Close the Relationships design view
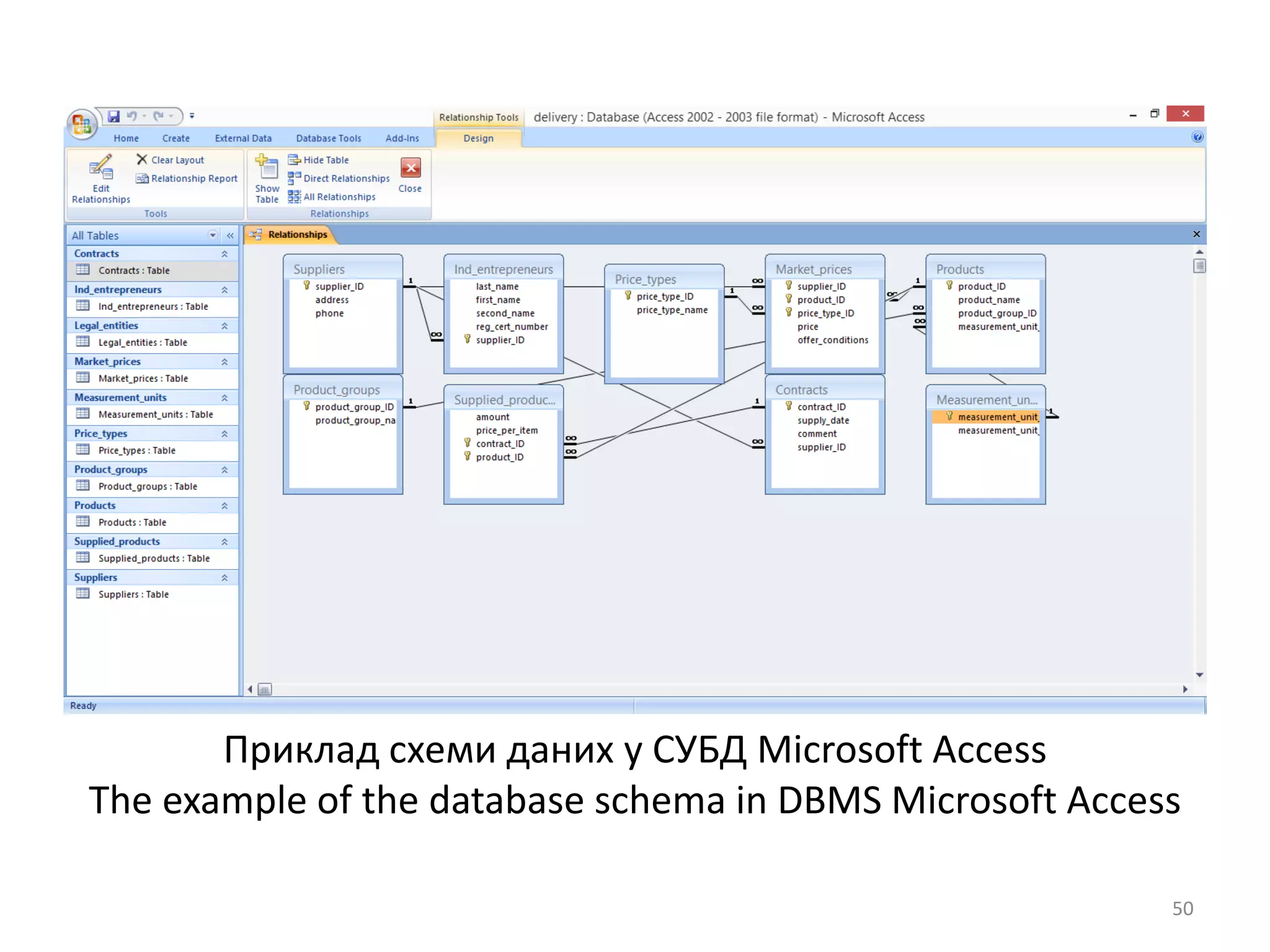The image size is (1270, 952). point(410,175)
